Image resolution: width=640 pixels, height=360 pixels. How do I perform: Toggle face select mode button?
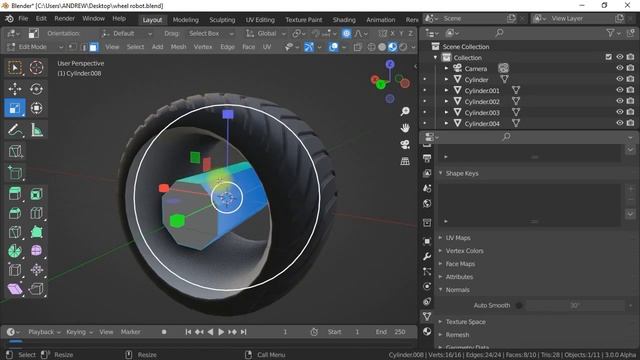click(93, 47)
